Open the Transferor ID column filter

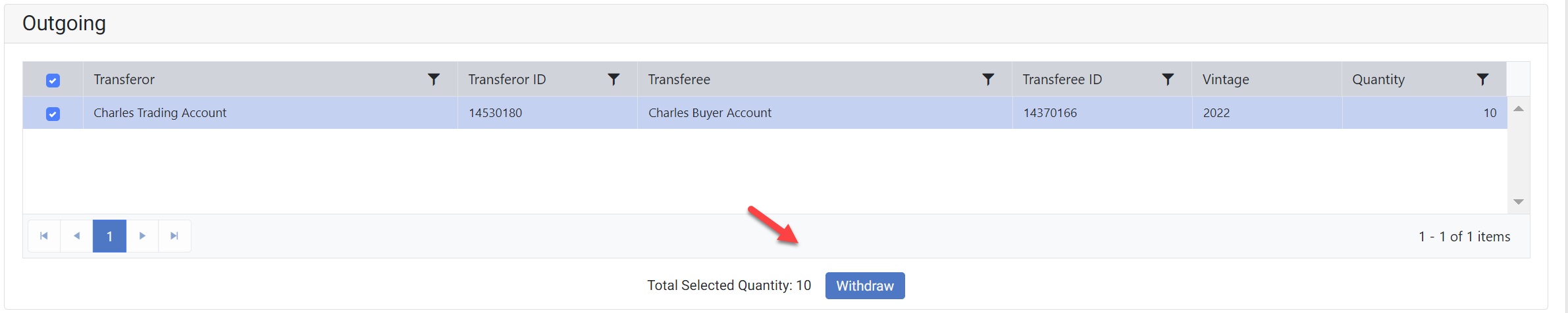(x=614, y=80)
